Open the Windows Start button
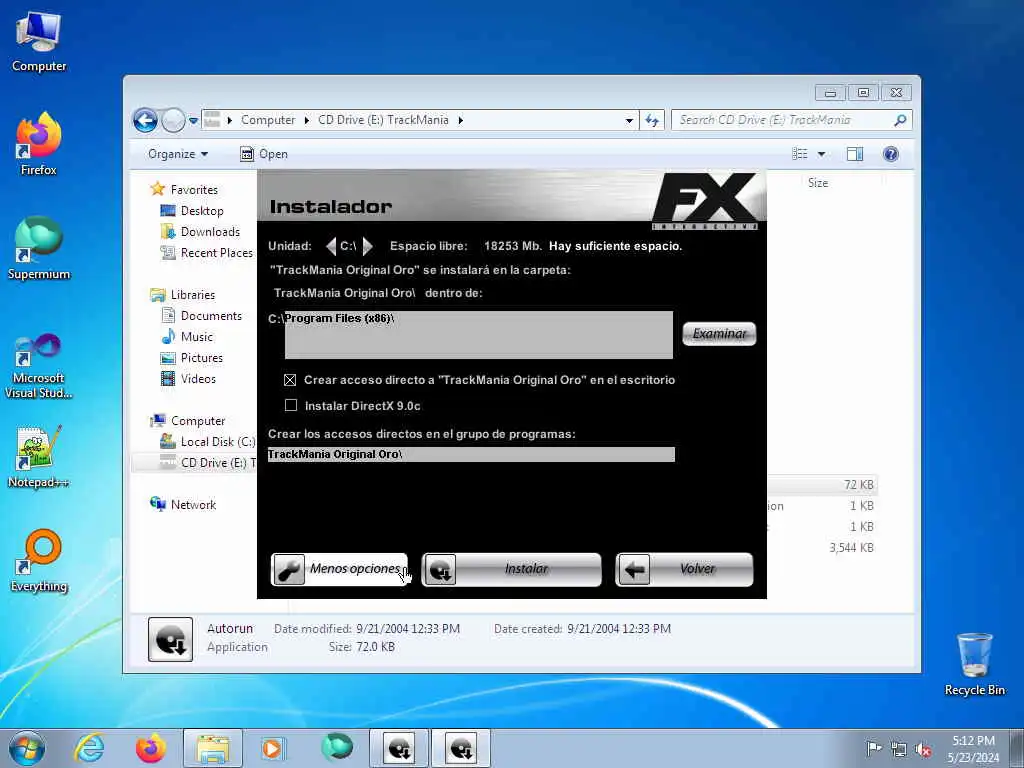1024x768 pixels. pos(26,748)
